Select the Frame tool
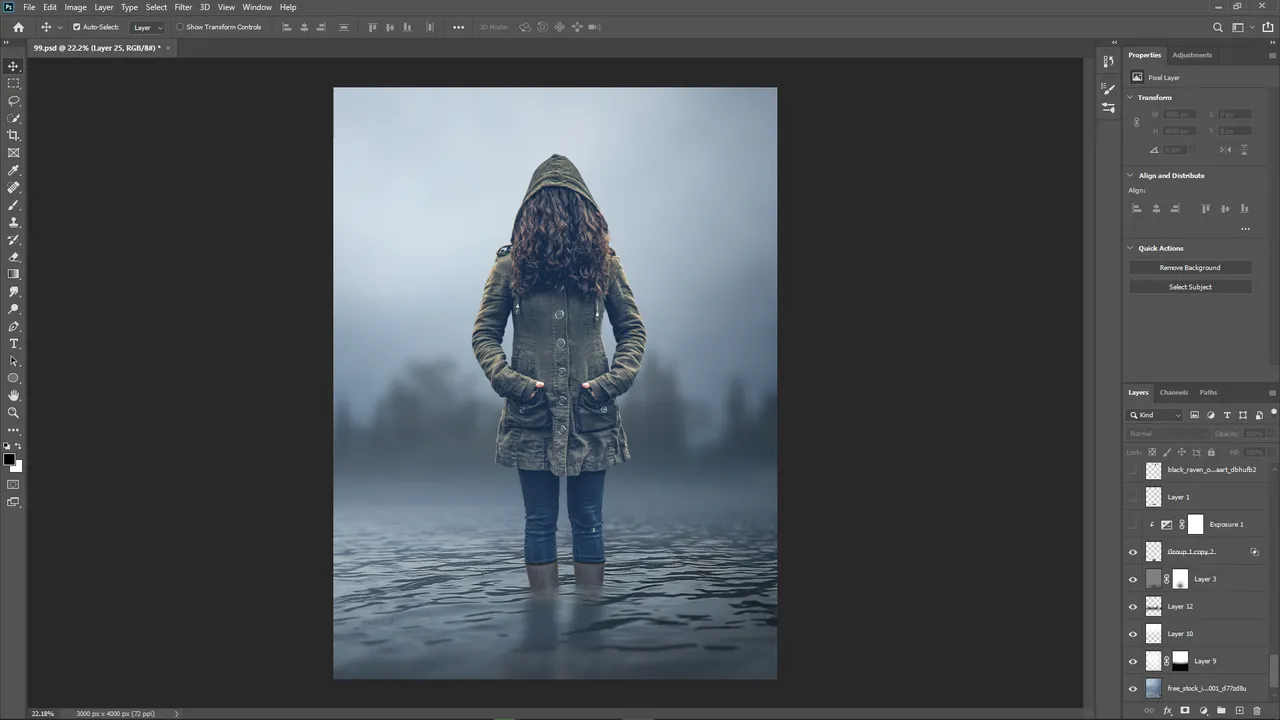1280x720 pixels. pyautogui.click(x=13, y=153)
